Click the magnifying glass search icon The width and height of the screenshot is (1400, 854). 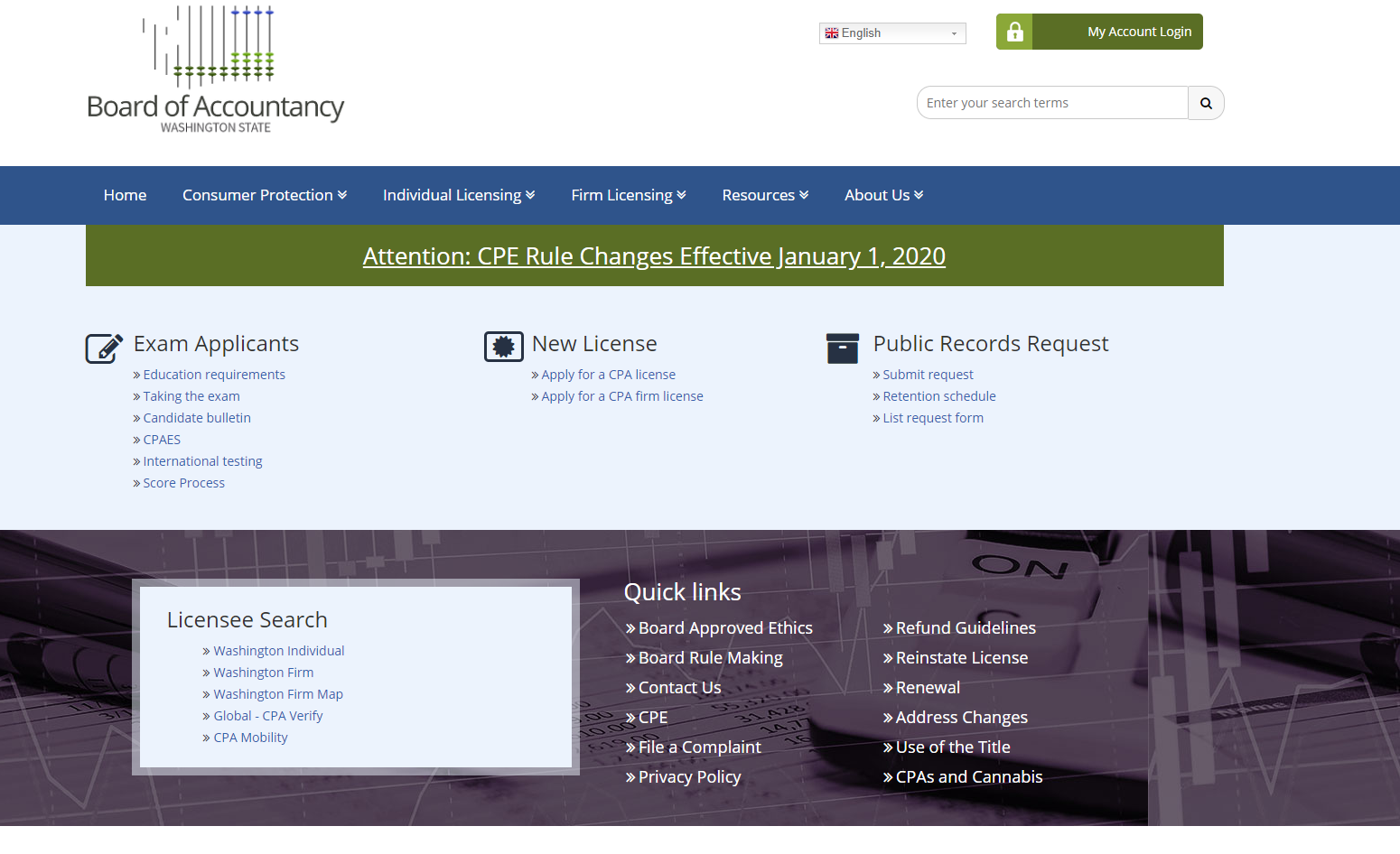pyautogui.click(x=1206, y=102)
